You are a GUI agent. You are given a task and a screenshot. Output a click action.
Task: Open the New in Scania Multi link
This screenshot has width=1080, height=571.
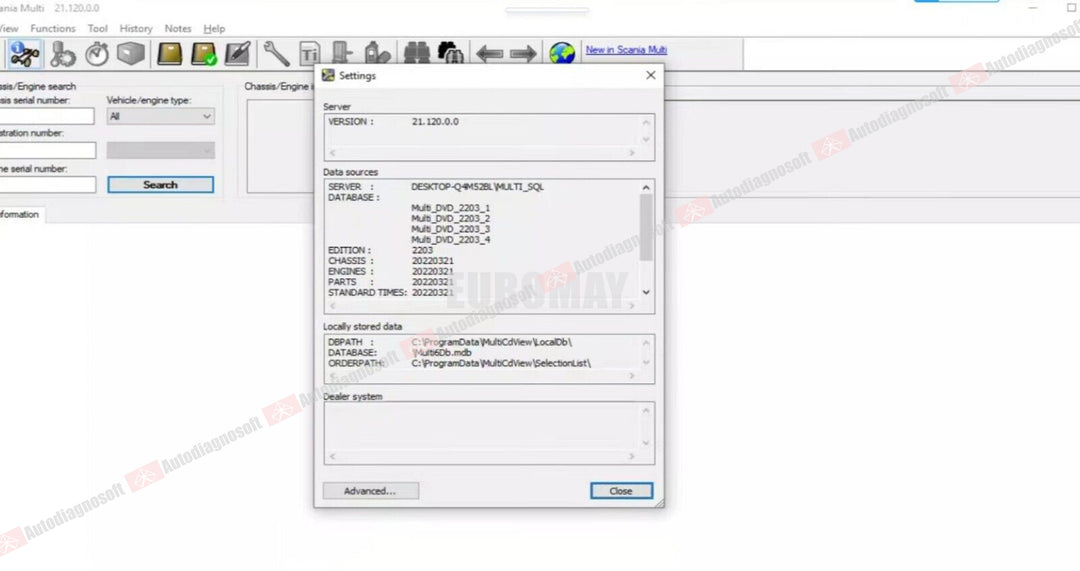tap(626, 50)
